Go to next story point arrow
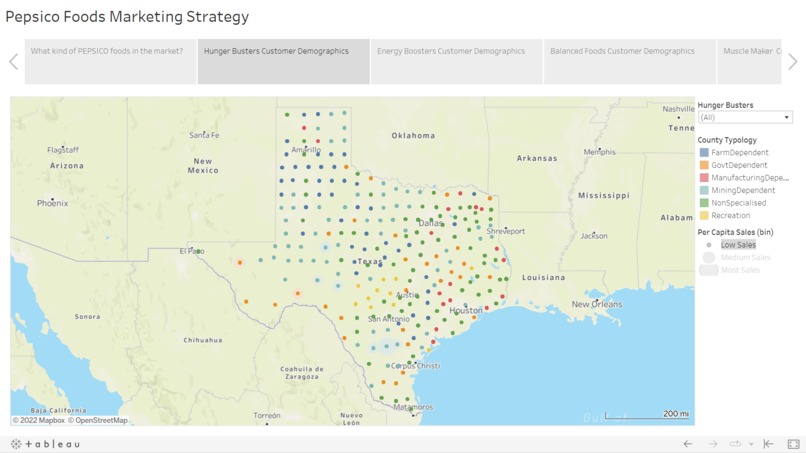The height and width of the screenshot is (453, 806). point(793,62)
